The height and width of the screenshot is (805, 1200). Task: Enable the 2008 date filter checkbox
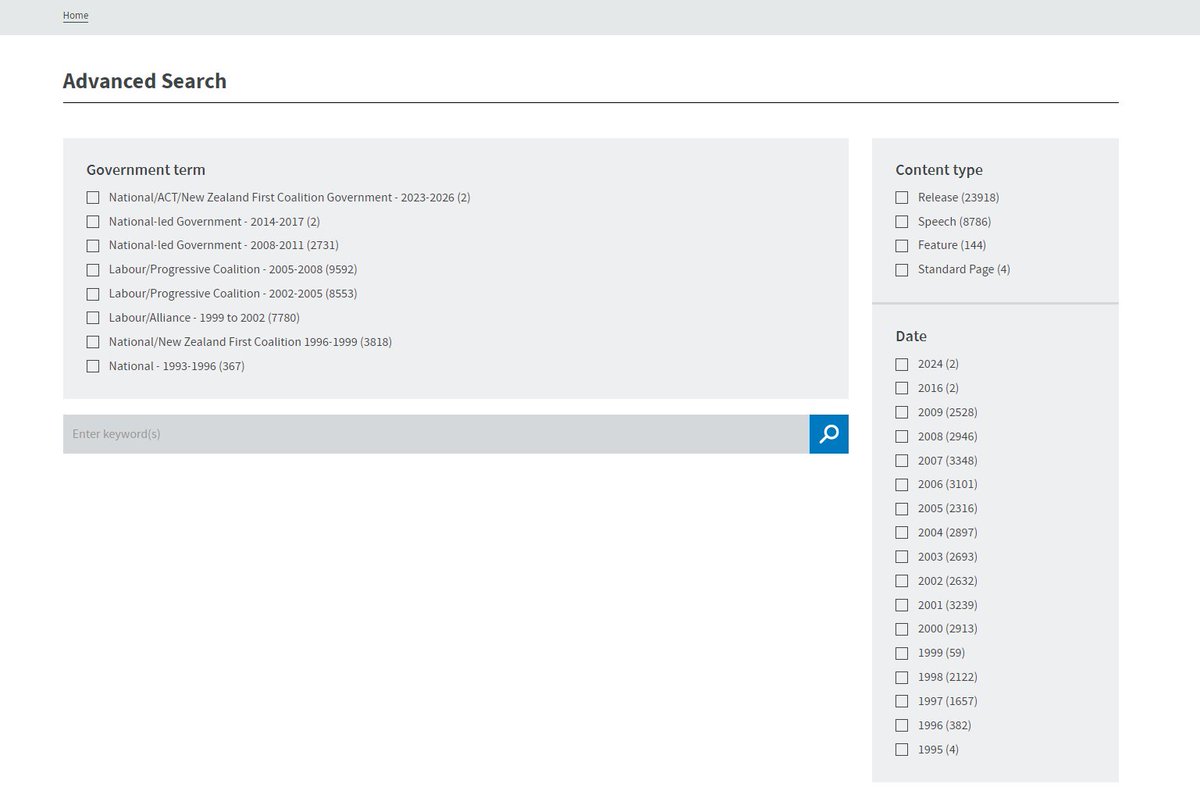(902, 436)
